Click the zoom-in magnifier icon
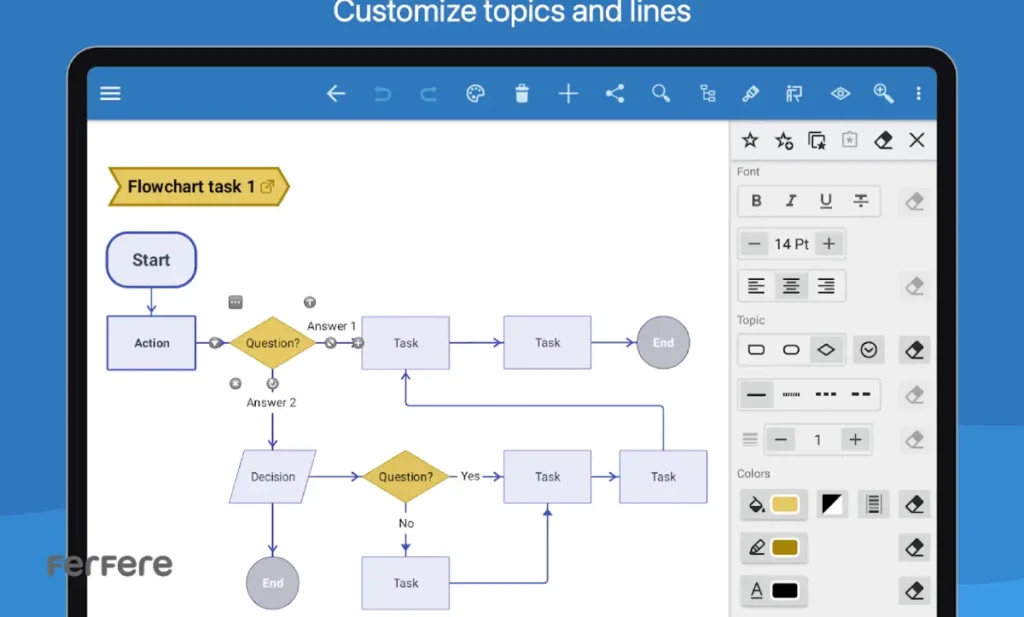 [x=883, y=94]
